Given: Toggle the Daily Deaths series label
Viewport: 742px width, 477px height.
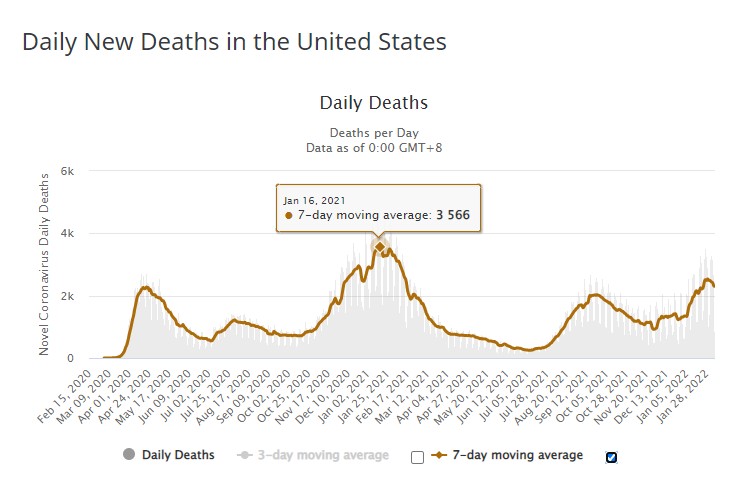Looking at the screenshot, I should coord(180,455).
